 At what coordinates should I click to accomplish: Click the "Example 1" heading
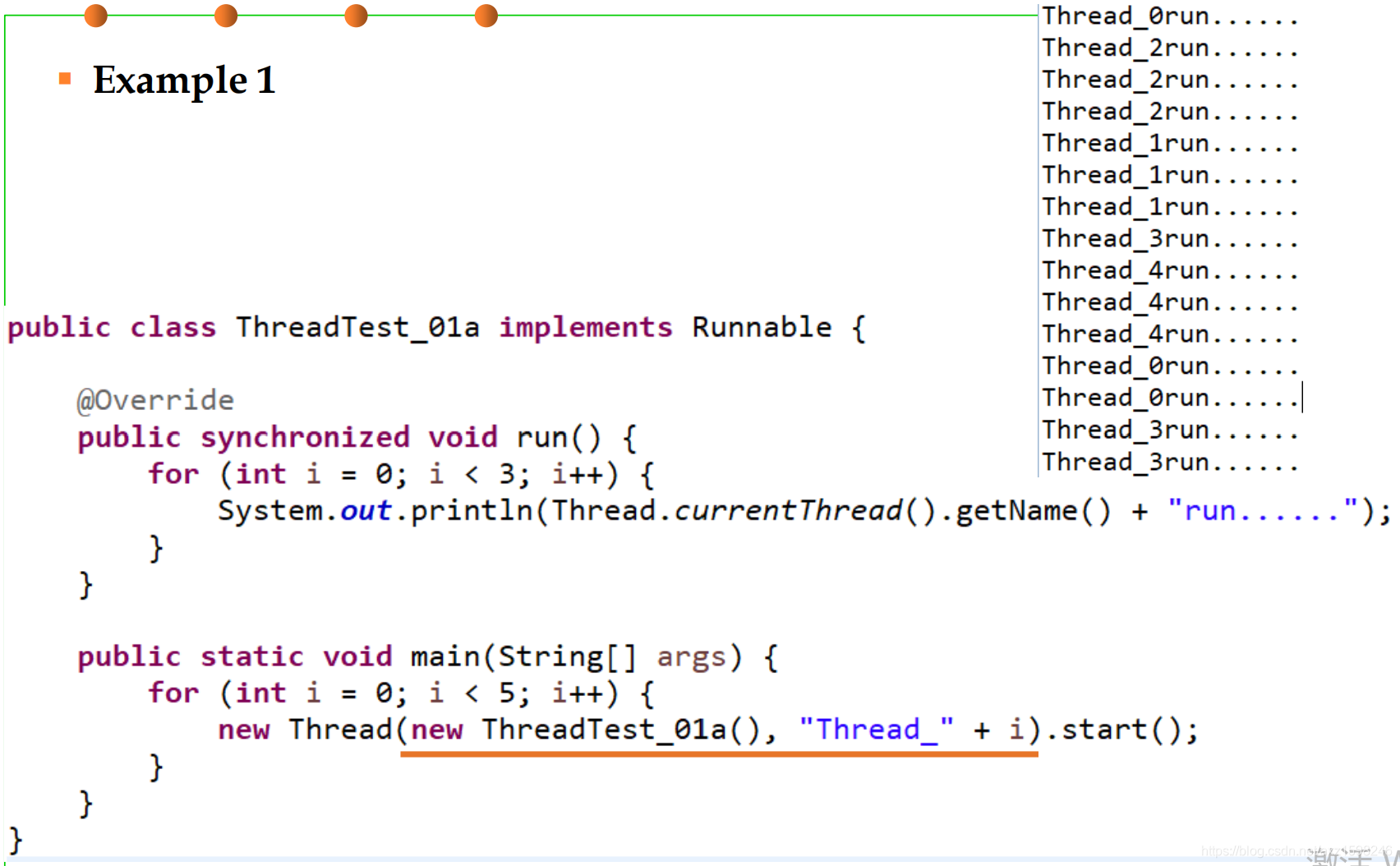(x=184, y=81)
